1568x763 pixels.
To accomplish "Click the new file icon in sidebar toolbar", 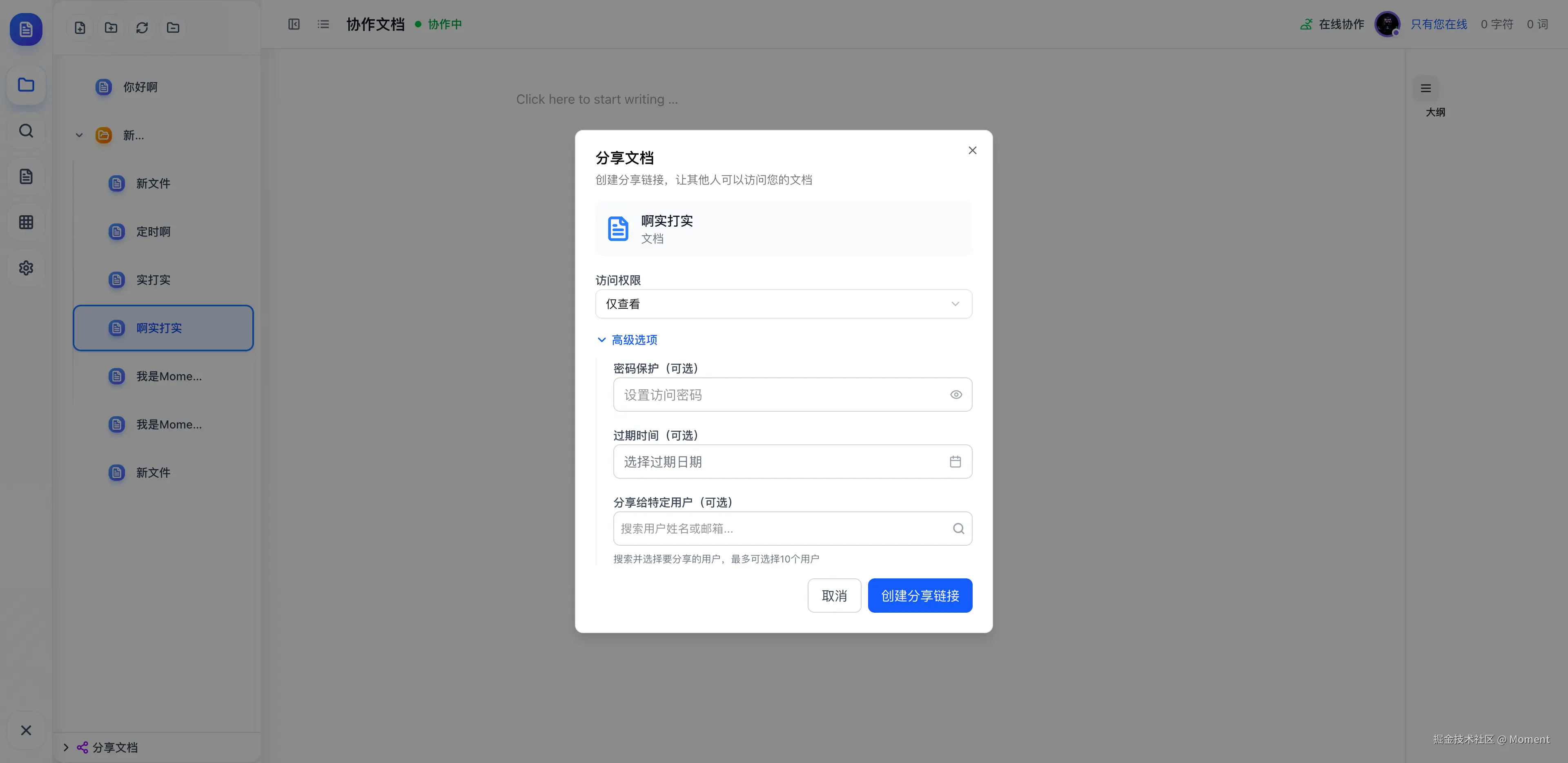I will pos(80,27).
